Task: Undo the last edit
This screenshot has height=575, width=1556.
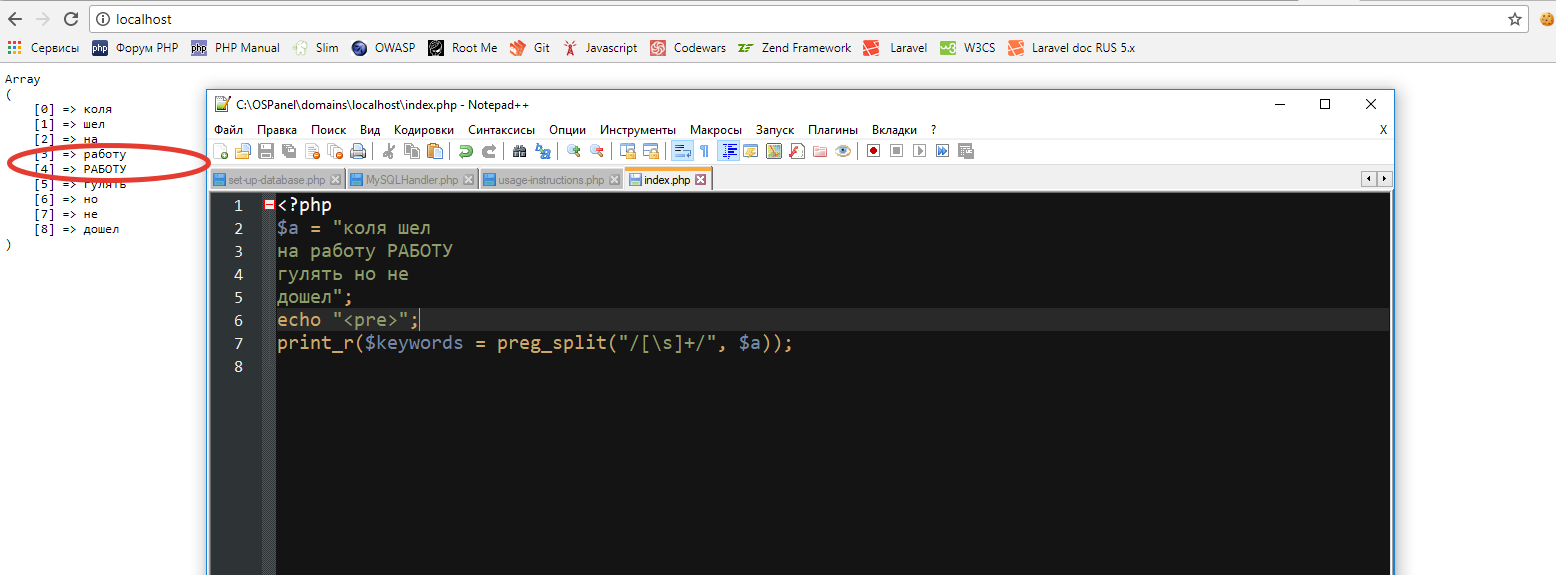Action: point(466,151)
